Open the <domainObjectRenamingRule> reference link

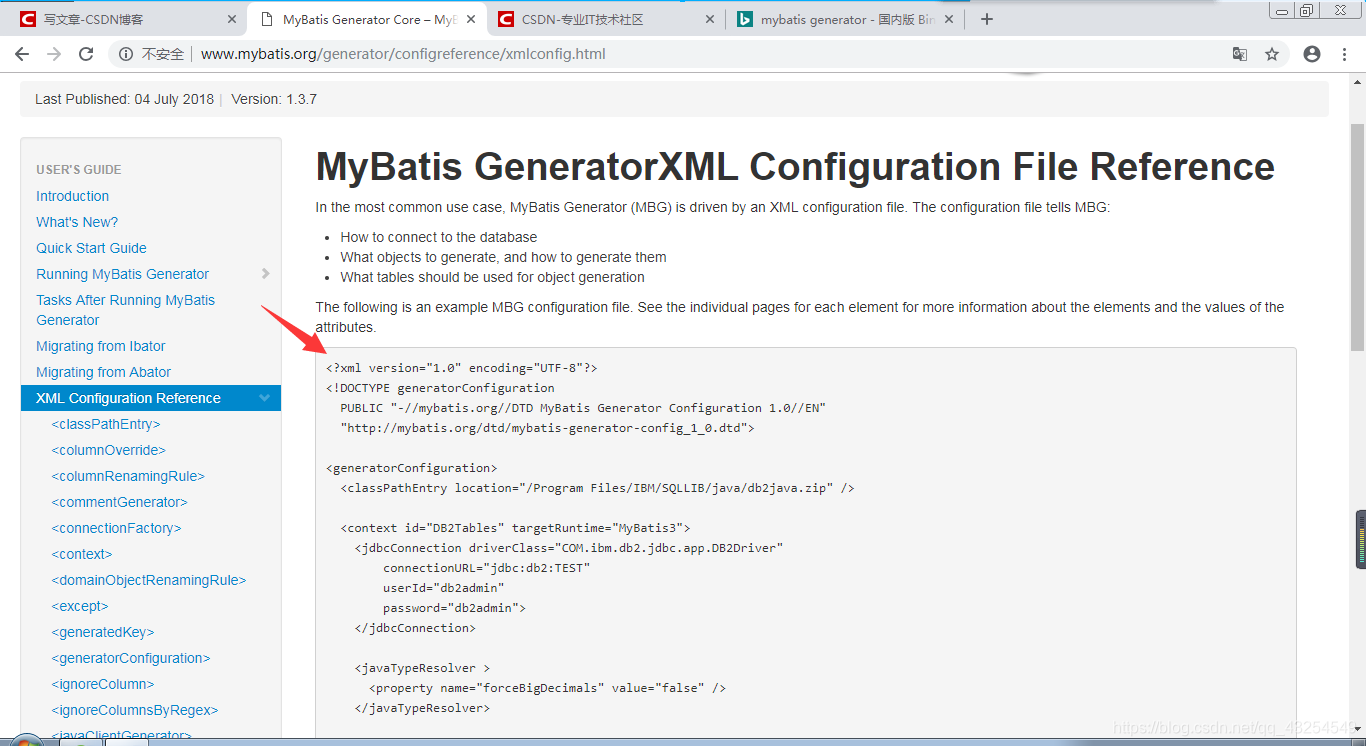tap(148, 580)
